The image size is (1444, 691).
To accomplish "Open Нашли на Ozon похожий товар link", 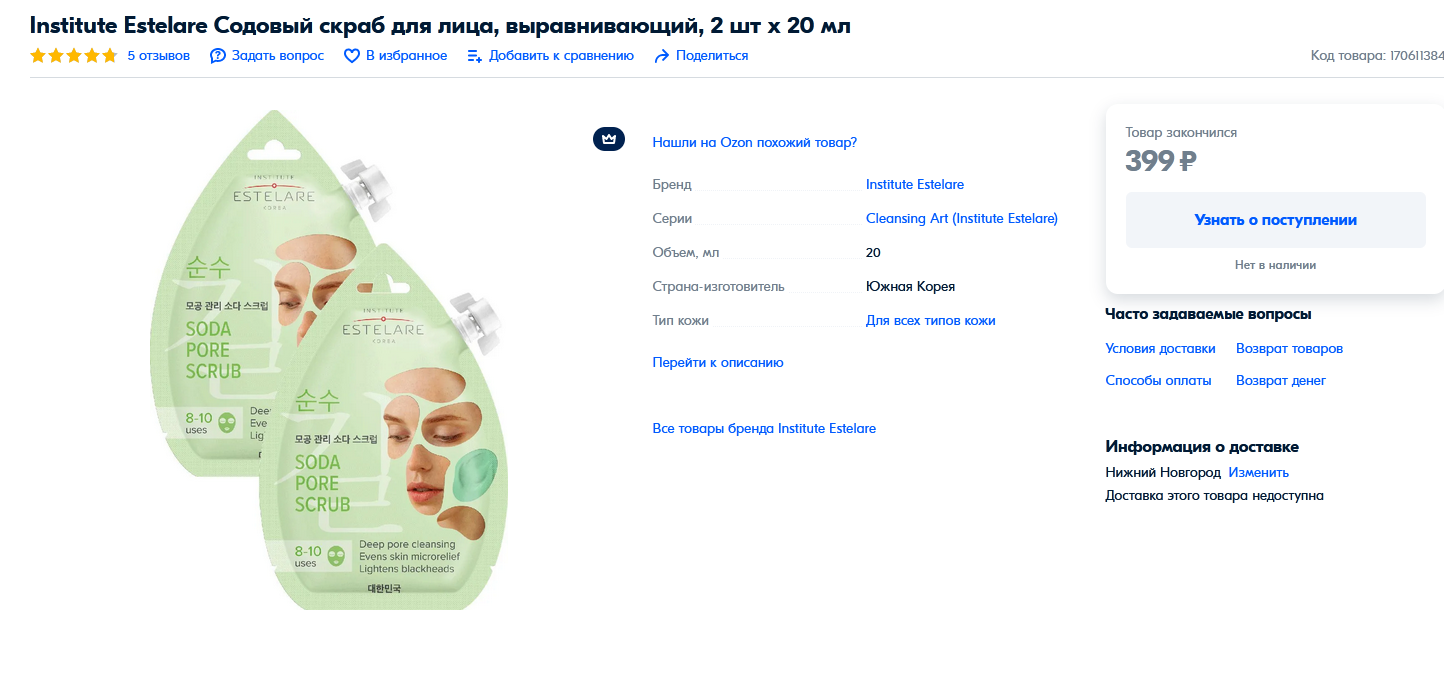I will tap(755, 142).
